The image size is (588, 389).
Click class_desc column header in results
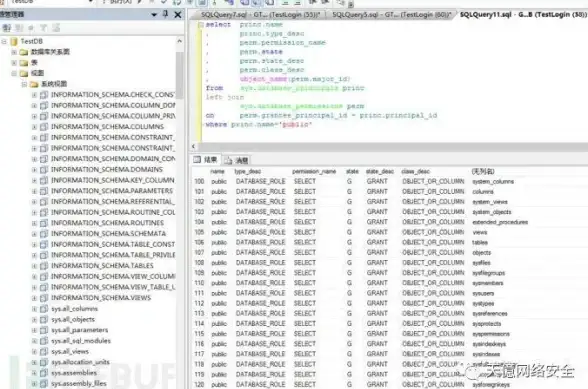(x=416, y=171)
